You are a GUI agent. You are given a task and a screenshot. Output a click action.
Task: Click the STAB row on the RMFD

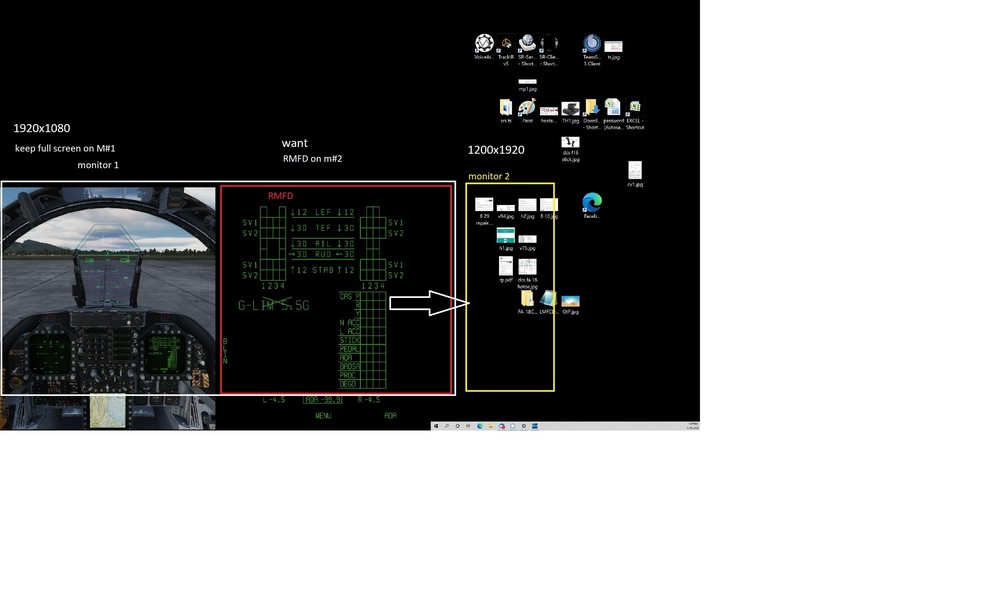[323, 270]
